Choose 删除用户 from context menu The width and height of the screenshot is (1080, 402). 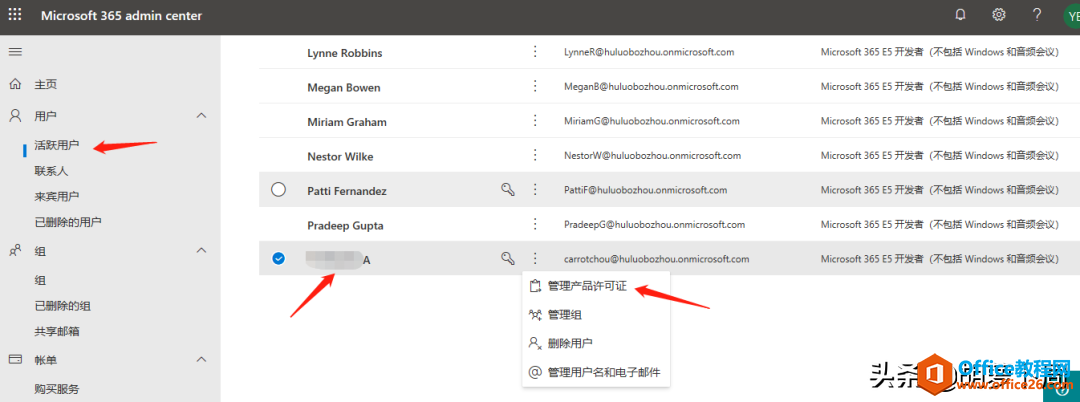[x=570, y=343]
